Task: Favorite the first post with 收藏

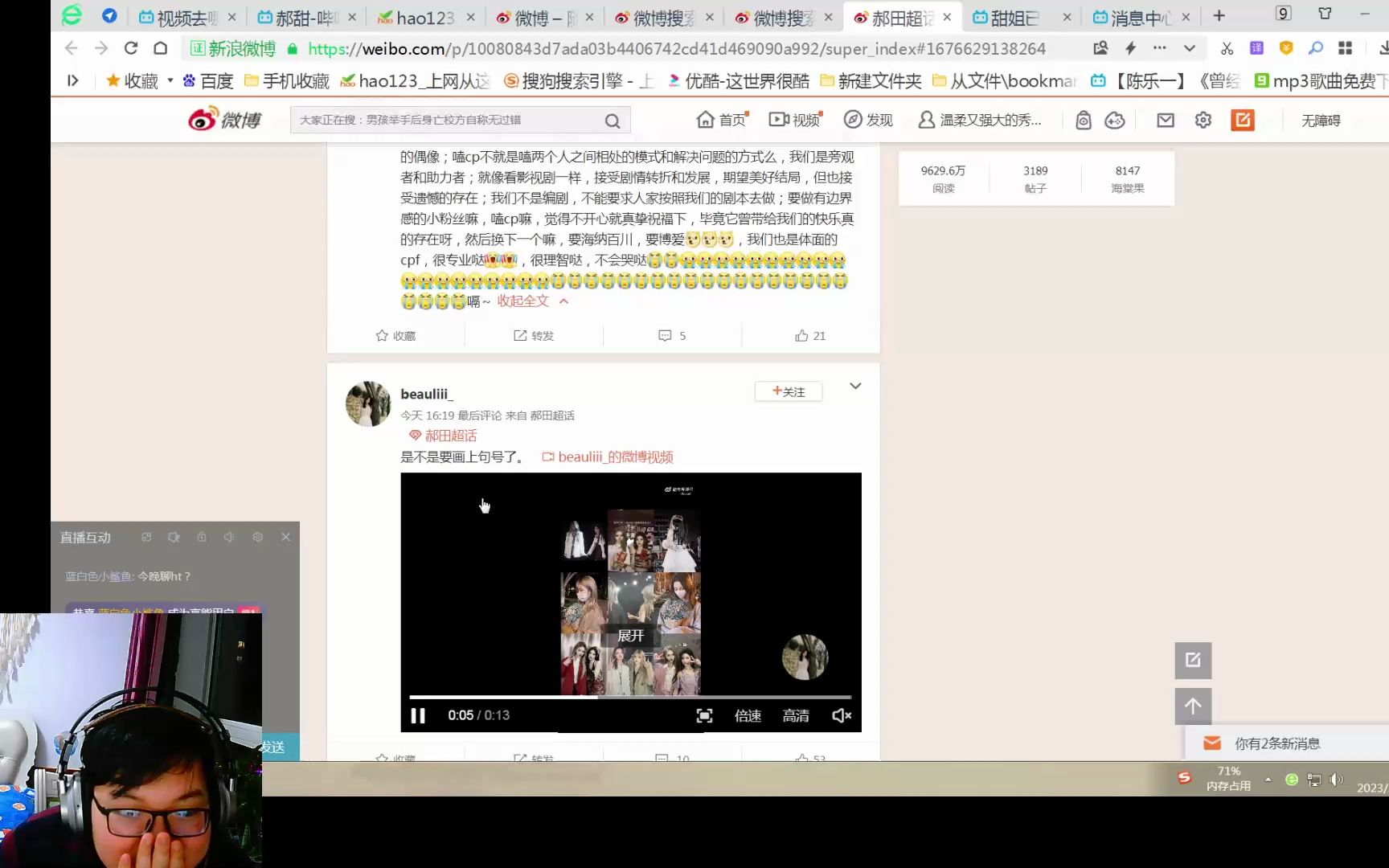Action: click(x=395, y=335)
